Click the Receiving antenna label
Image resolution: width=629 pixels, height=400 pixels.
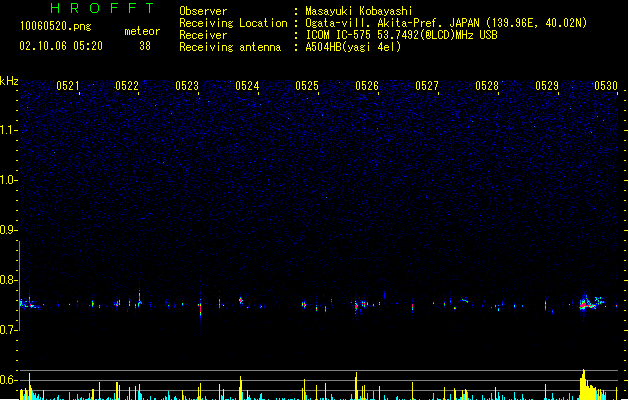click(230, 47)
